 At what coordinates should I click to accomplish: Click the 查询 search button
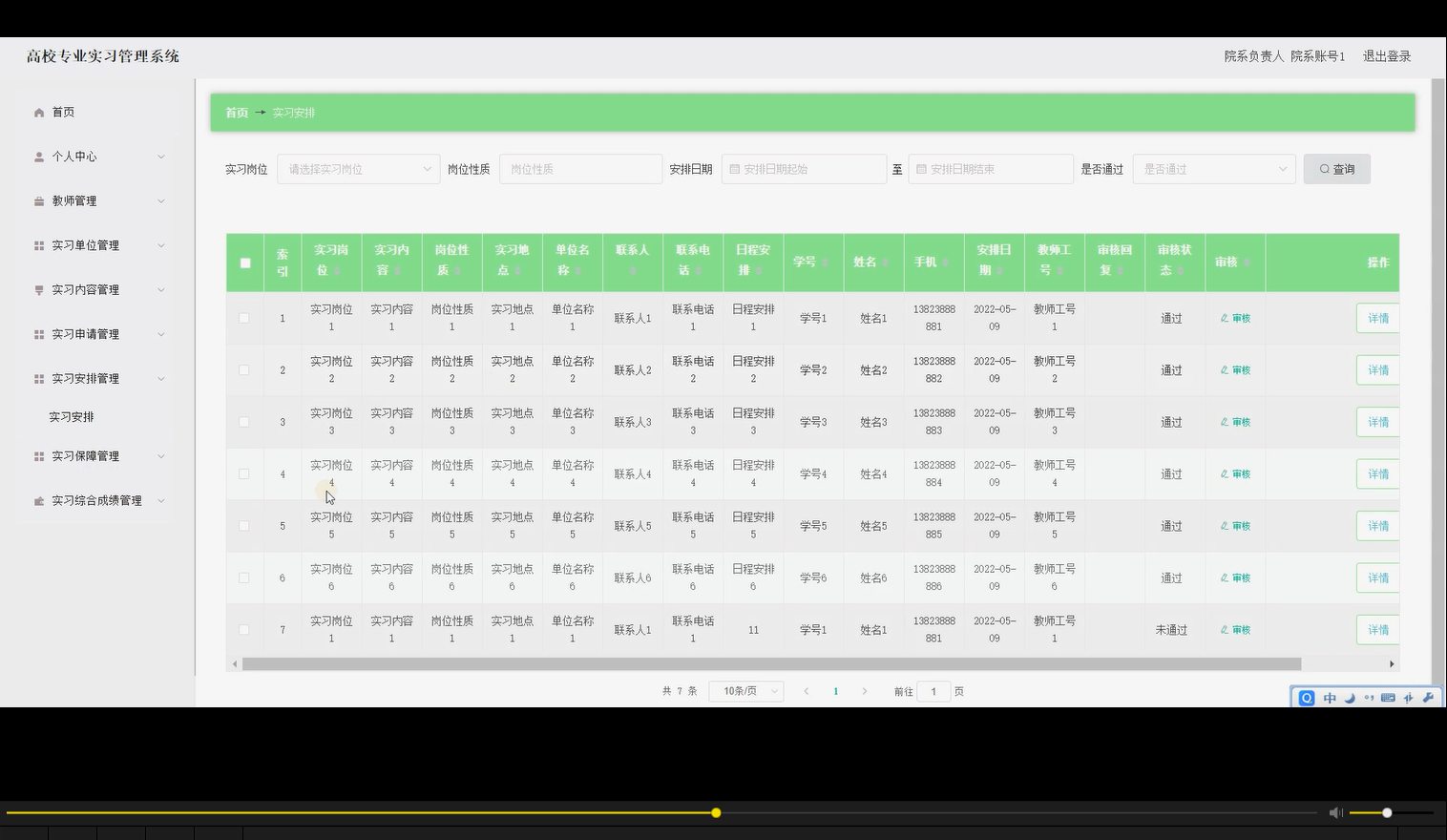click(1336, 169)
